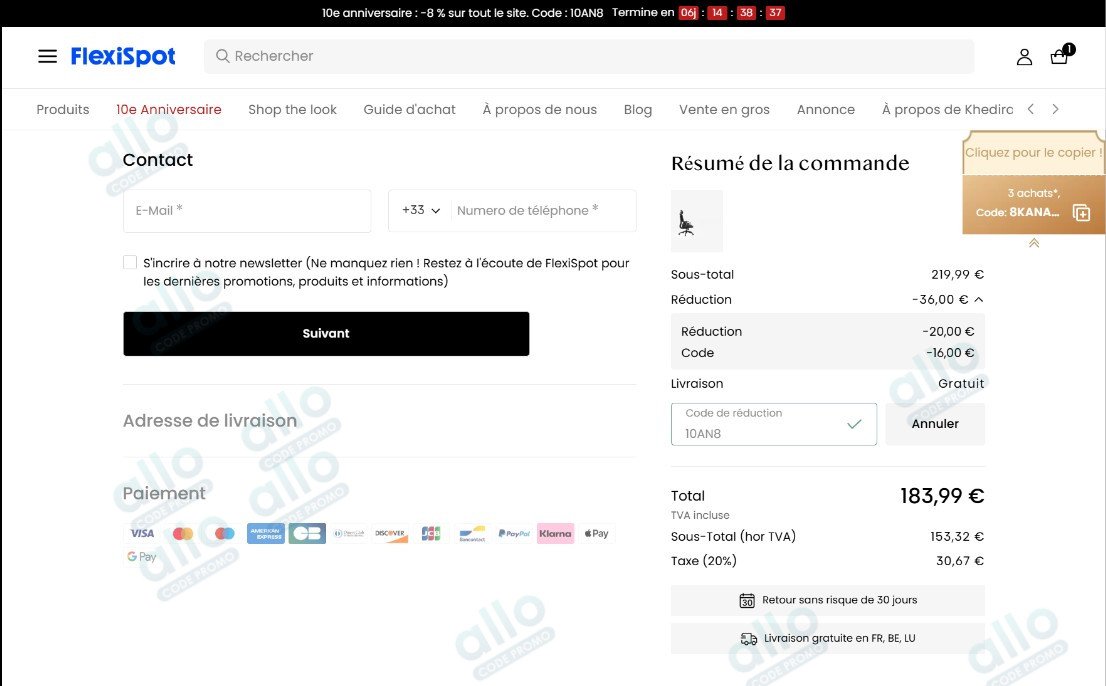Click the office chair product thumbnail

696,221
